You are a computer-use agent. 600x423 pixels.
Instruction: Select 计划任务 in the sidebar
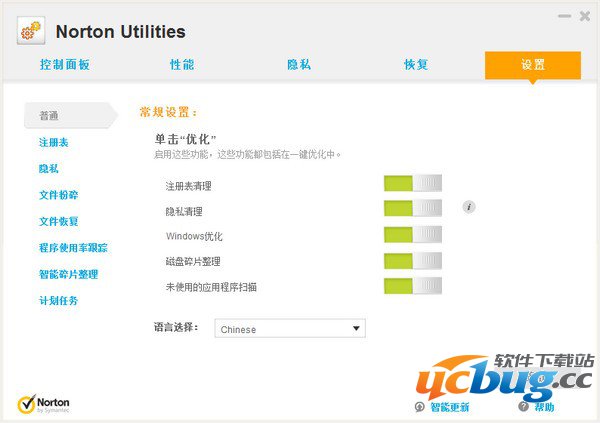coord(58,300)
